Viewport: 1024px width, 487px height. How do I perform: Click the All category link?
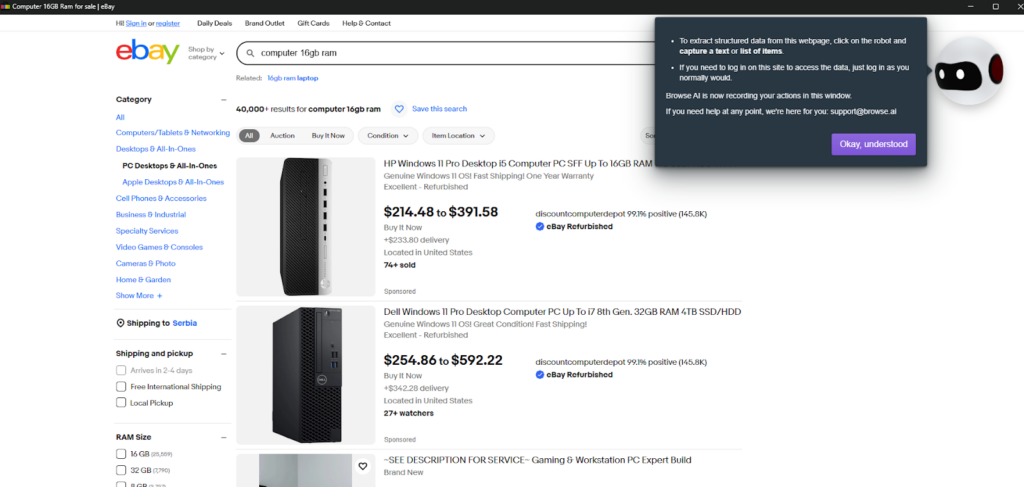(x=120, y=118)
